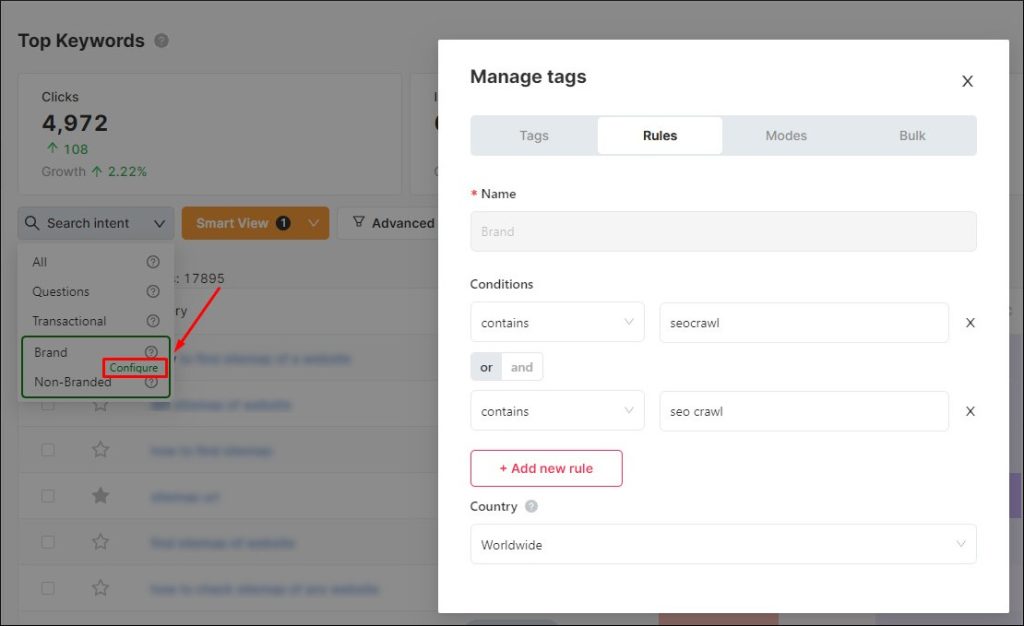The height and width of the screenshot is (626, 1024).
Task: Click the Add new rule button
Action: point(546,468)
